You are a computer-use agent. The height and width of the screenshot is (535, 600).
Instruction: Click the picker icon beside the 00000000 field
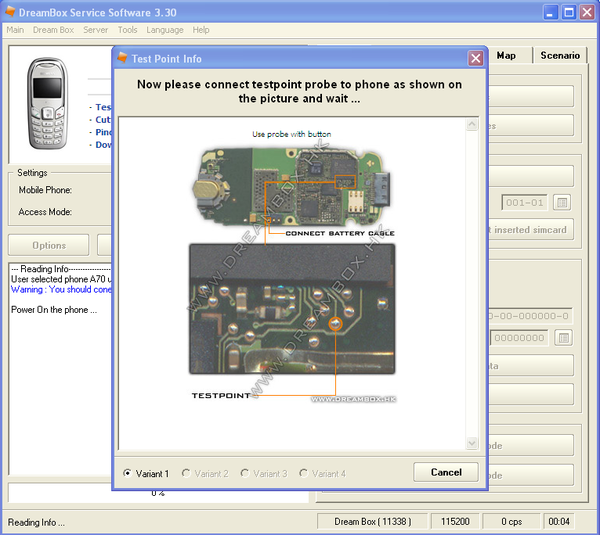(563, 338)
